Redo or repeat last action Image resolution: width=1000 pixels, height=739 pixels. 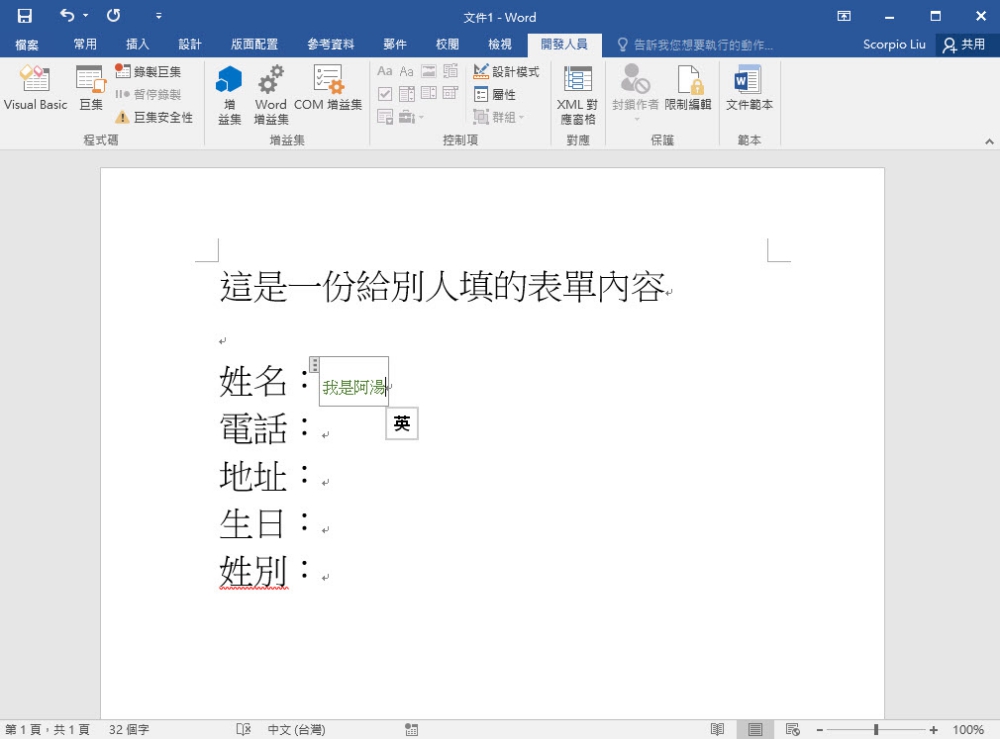tap(114, 15)
